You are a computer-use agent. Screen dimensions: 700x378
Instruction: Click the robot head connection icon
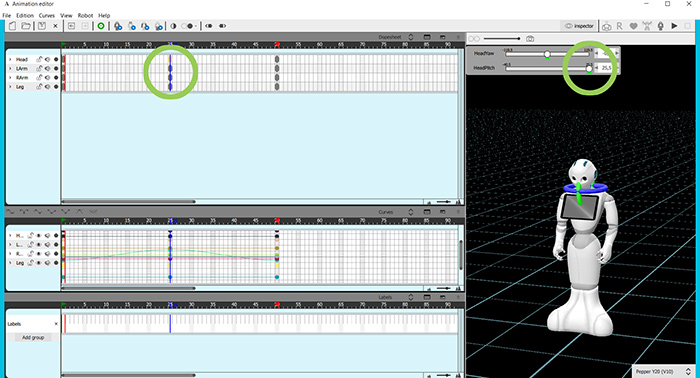tap(606, 26)
